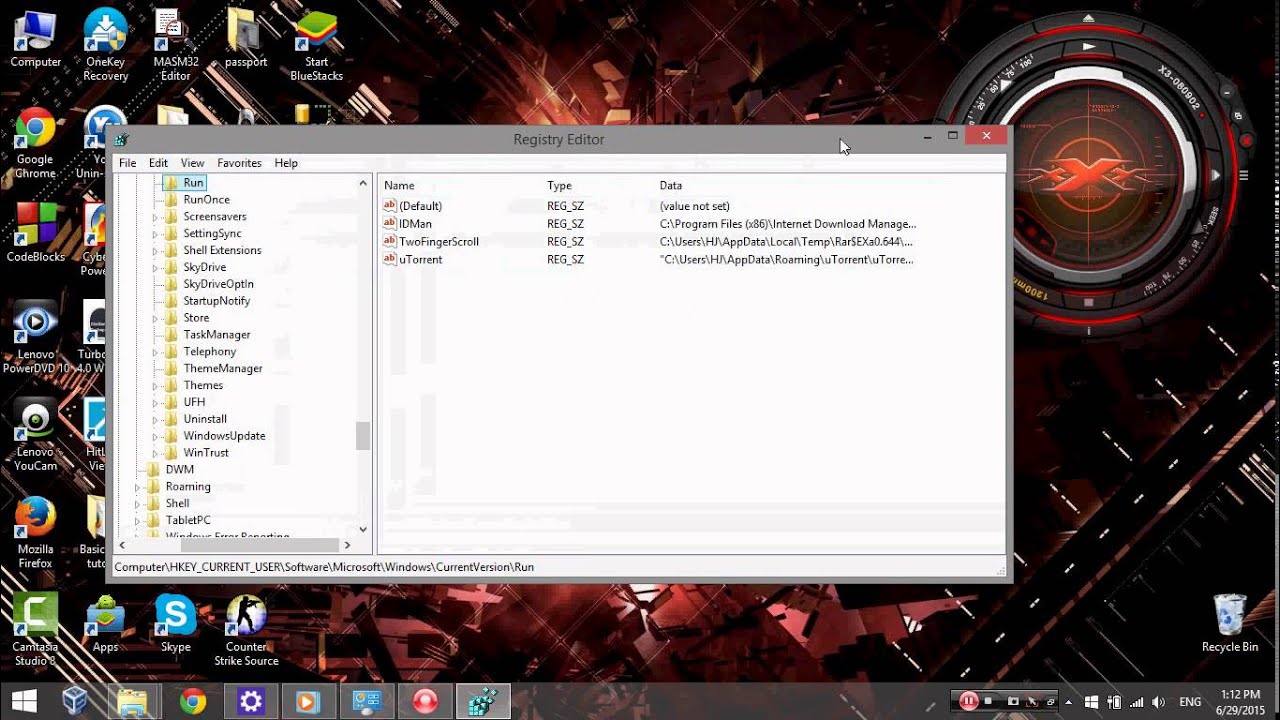1280x720 pixels.
Task: Select the ThemeManager key
Action: coord(223,369)
